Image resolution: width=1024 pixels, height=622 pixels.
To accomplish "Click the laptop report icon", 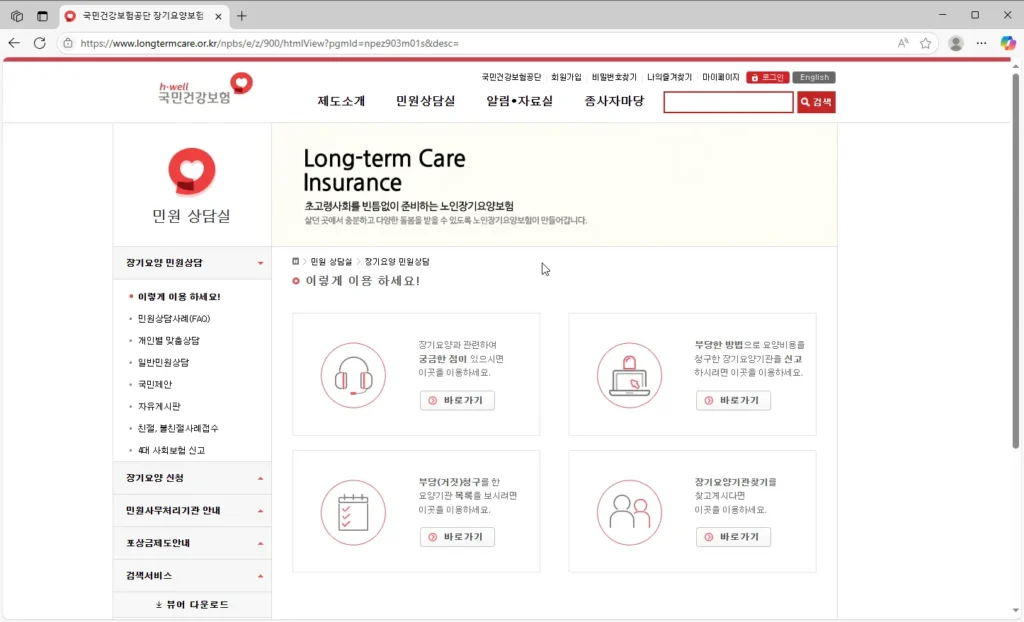I will click(x=630, y=375).
